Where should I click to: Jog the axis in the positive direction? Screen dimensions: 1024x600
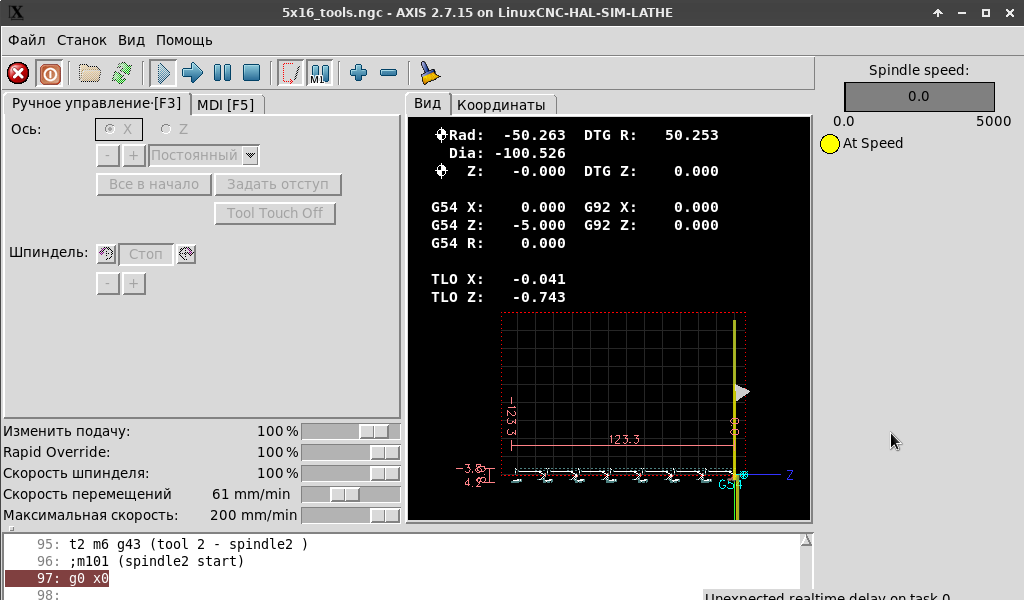(x=134, y=155)
